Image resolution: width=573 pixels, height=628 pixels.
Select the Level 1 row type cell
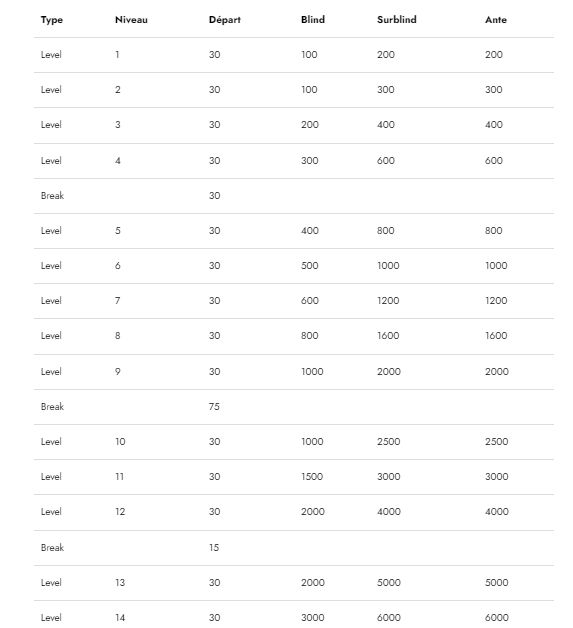point(51,54)
